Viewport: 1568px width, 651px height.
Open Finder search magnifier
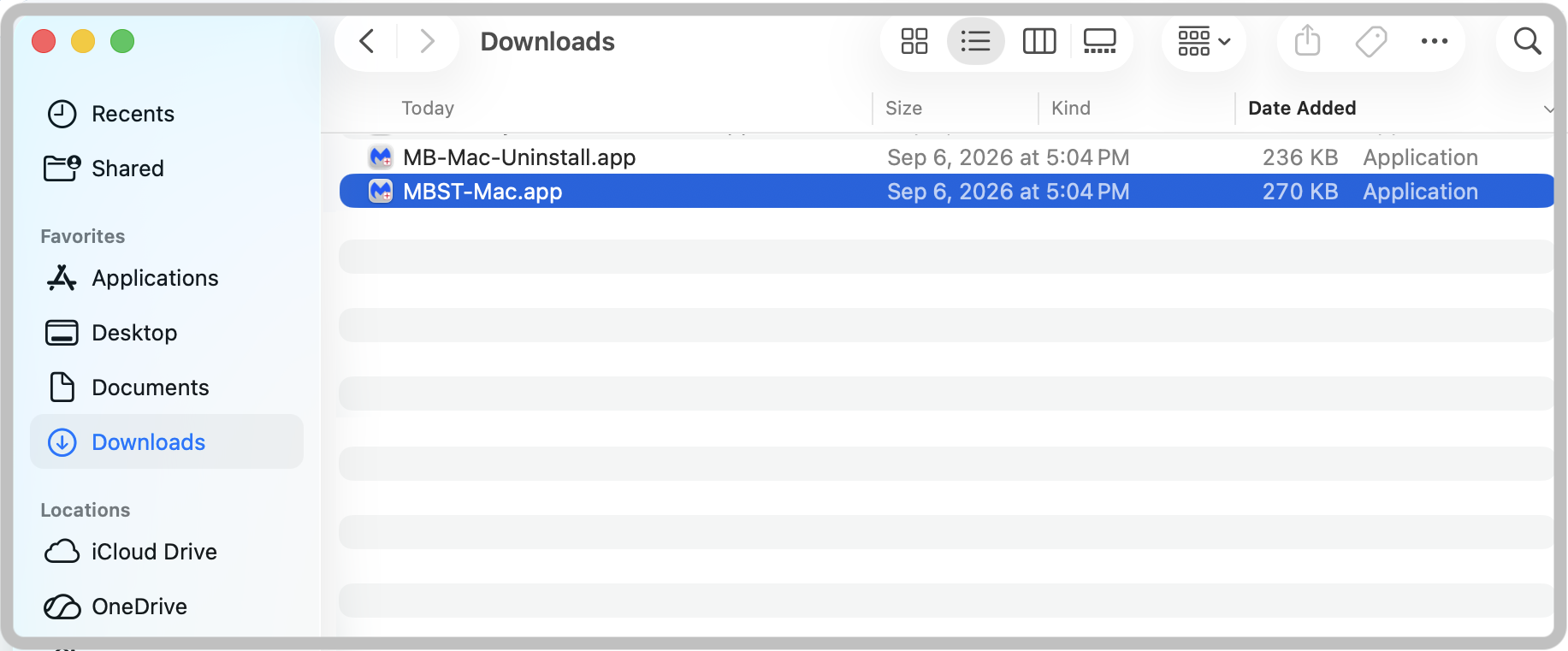click(x=1527, y=41)
